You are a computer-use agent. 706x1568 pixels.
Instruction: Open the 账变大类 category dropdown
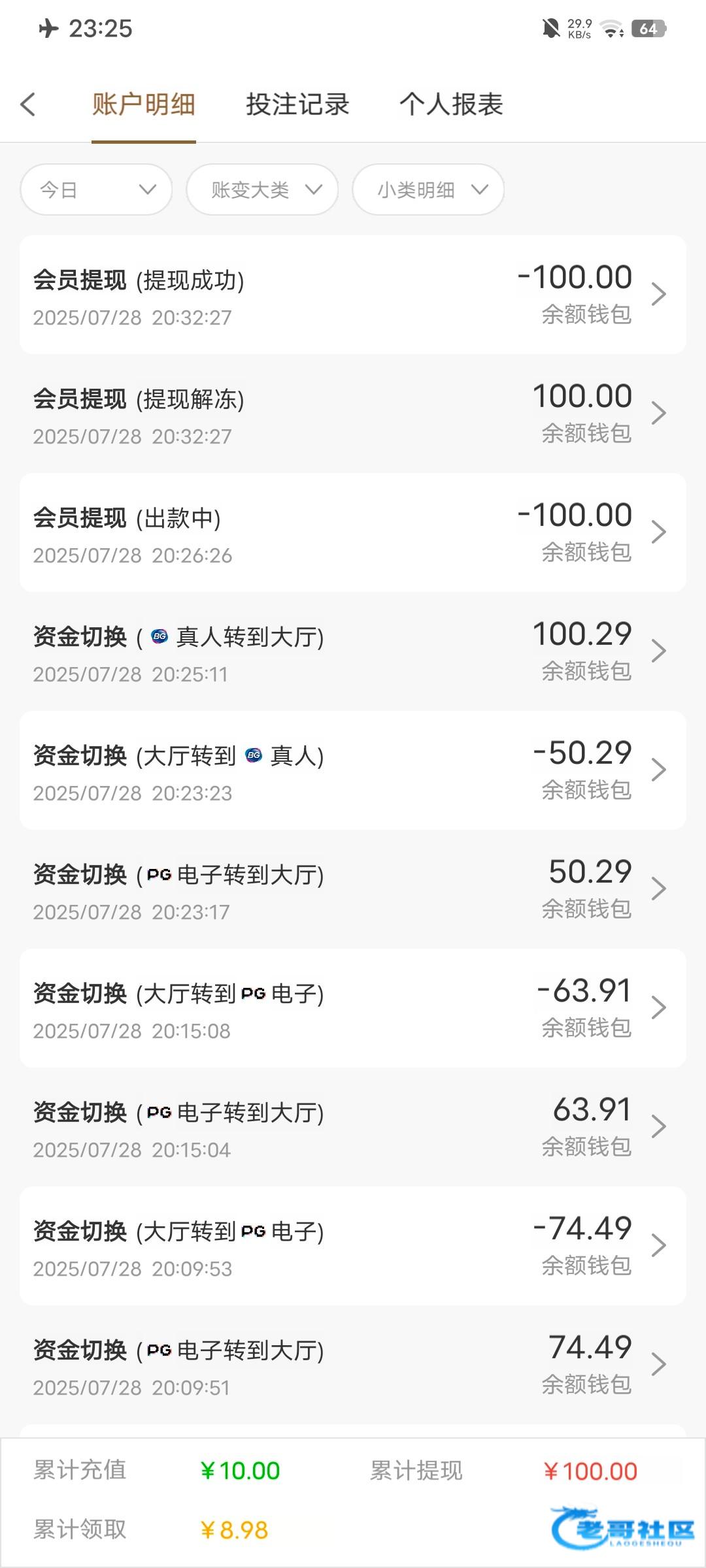coord(262,189)
